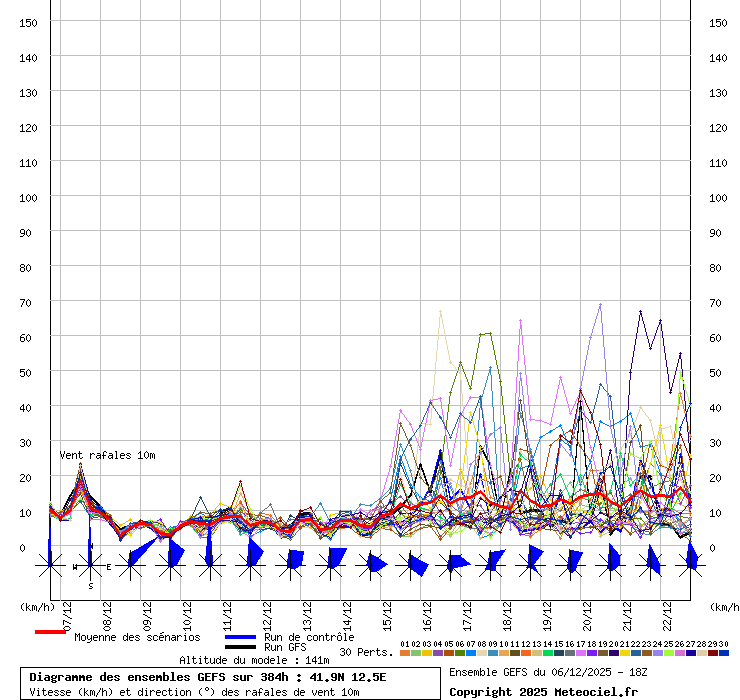Viewport: 740px width, 700px height.
Task: Click the wind direction rose above 20/12
Action: [x=570, y=565]
